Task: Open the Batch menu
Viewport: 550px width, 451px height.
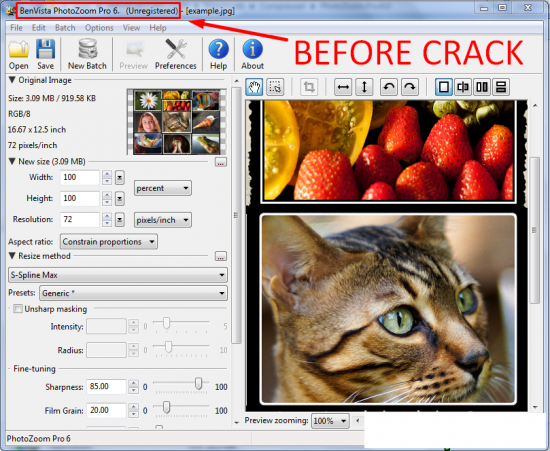Action: pos(65,28)
